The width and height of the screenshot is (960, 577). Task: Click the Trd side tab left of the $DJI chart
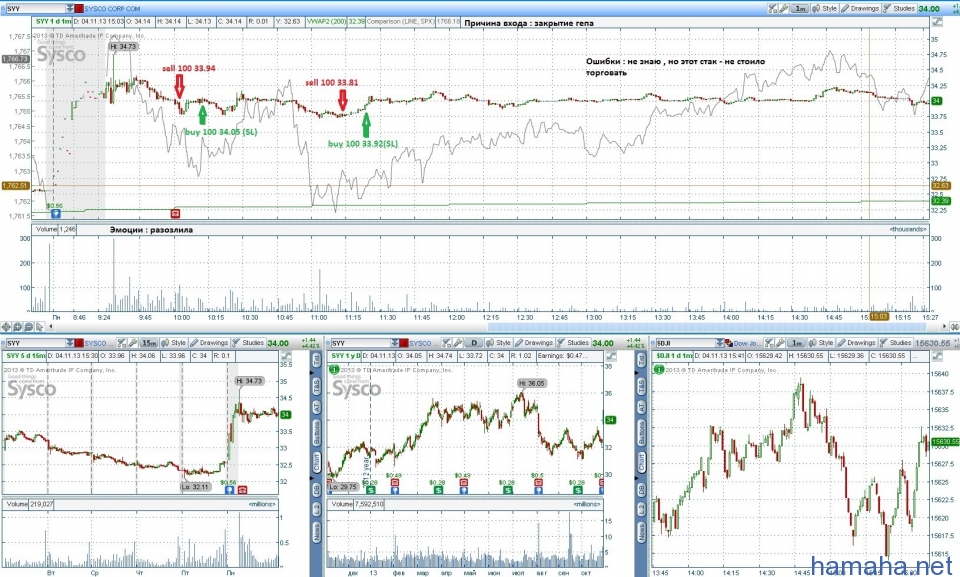(641, 361)
